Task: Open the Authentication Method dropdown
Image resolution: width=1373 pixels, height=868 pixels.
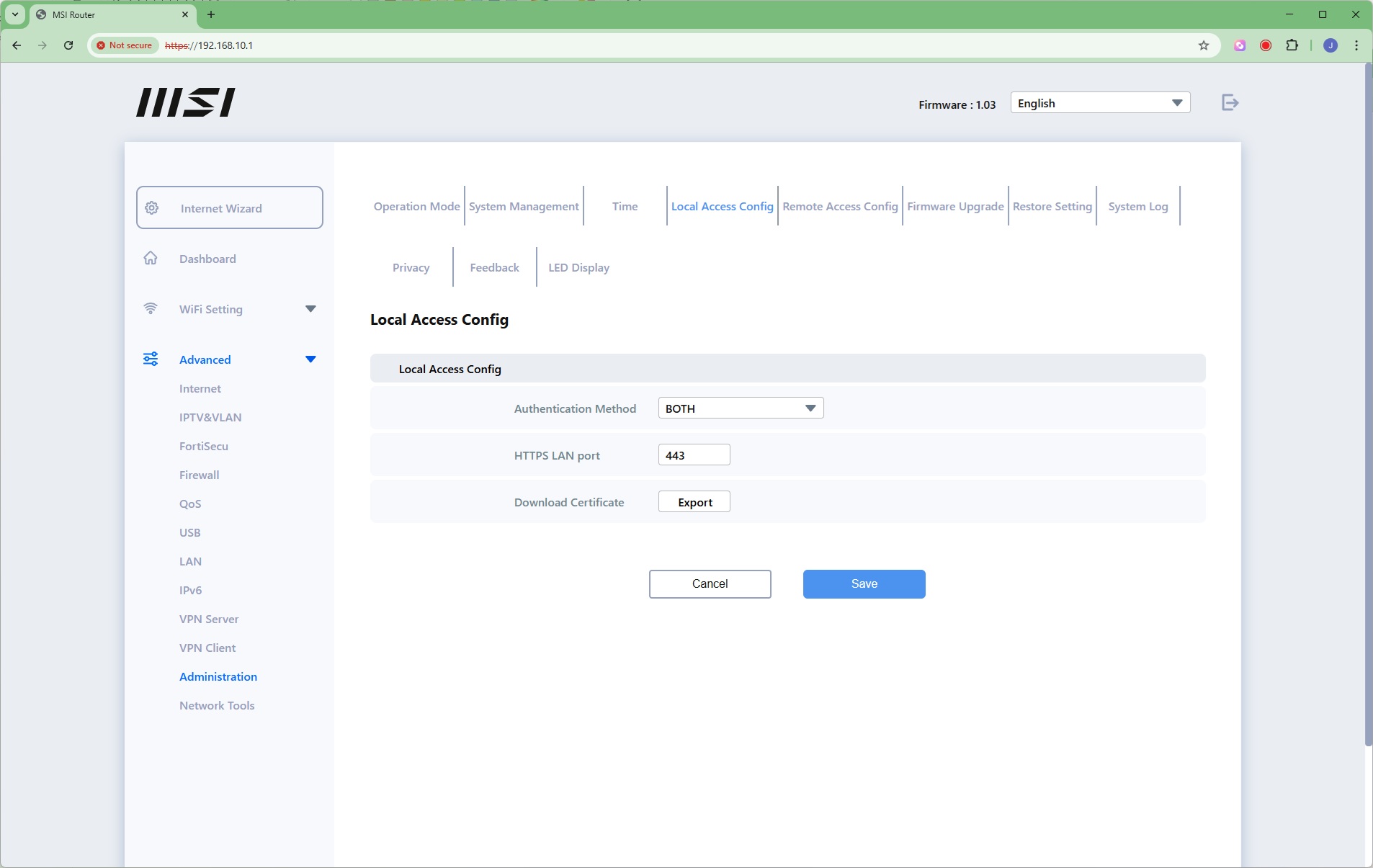Action: pos(741,408)
